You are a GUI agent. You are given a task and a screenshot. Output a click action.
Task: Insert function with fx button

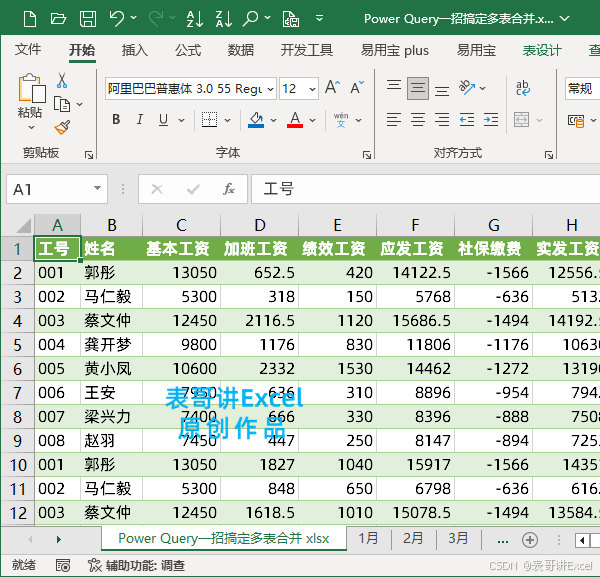(x=228, y=189)
